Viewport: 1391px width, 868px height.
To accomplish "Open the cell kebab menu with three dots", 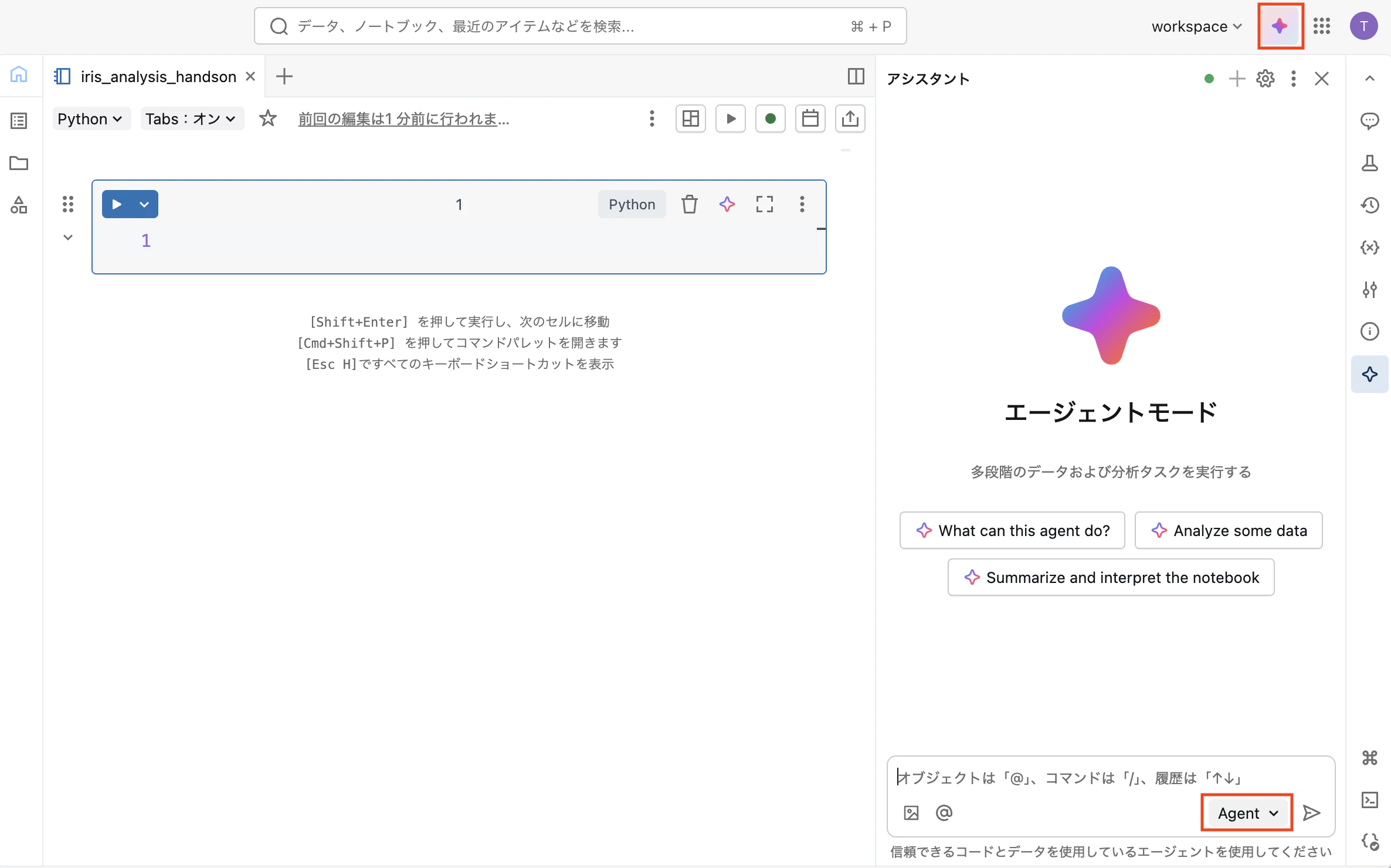I will [x=802, y=204].
